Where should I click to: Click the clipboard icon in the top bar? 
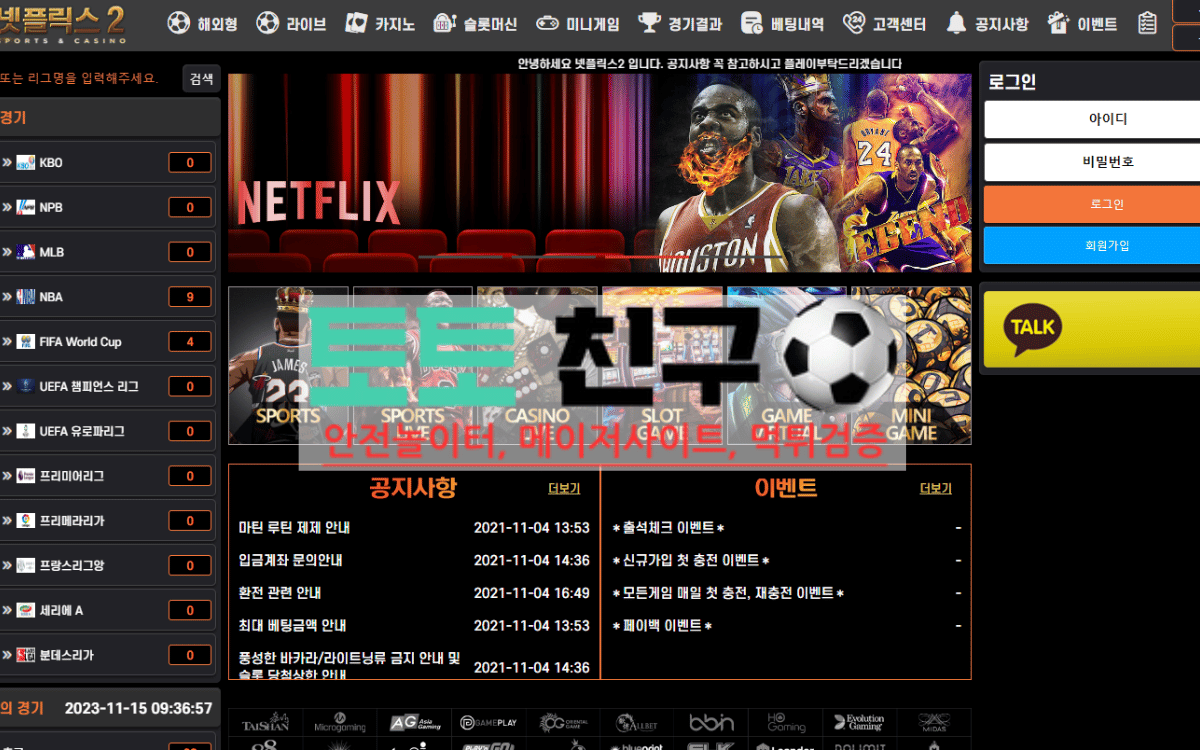[1148, 23]
